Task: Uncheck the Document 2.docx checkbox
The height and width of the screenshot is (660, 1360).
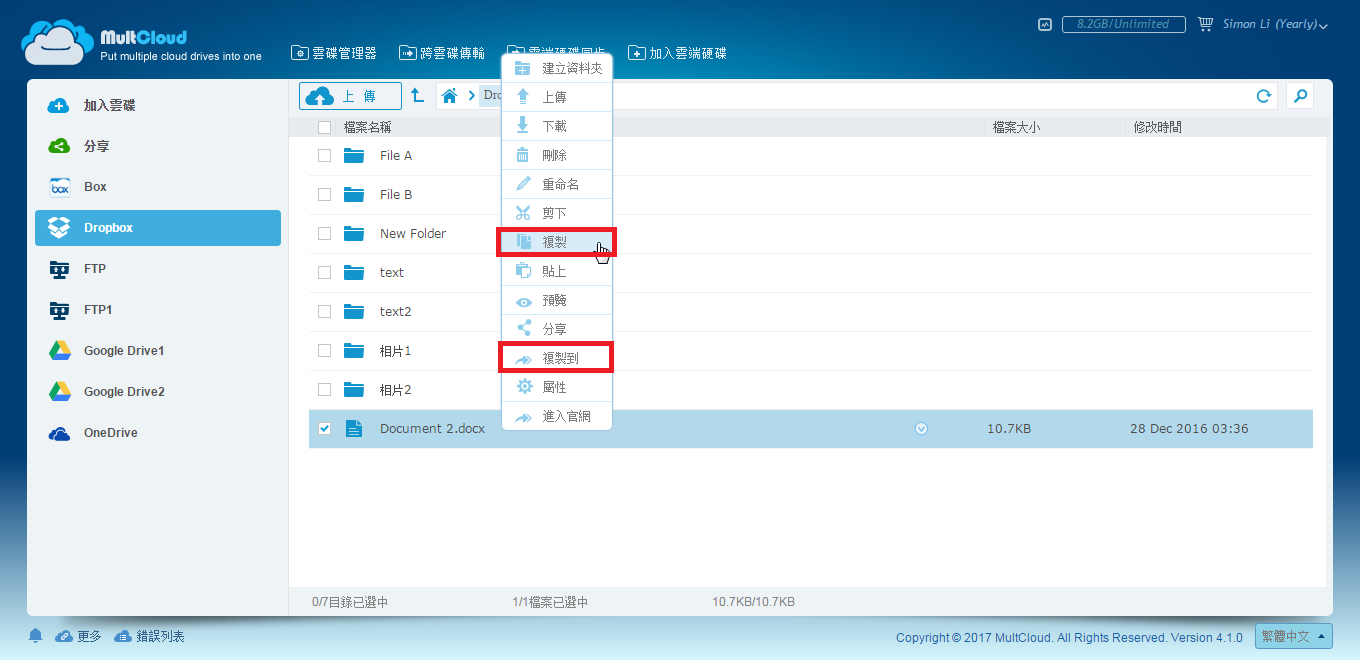Action: point(324,428)
